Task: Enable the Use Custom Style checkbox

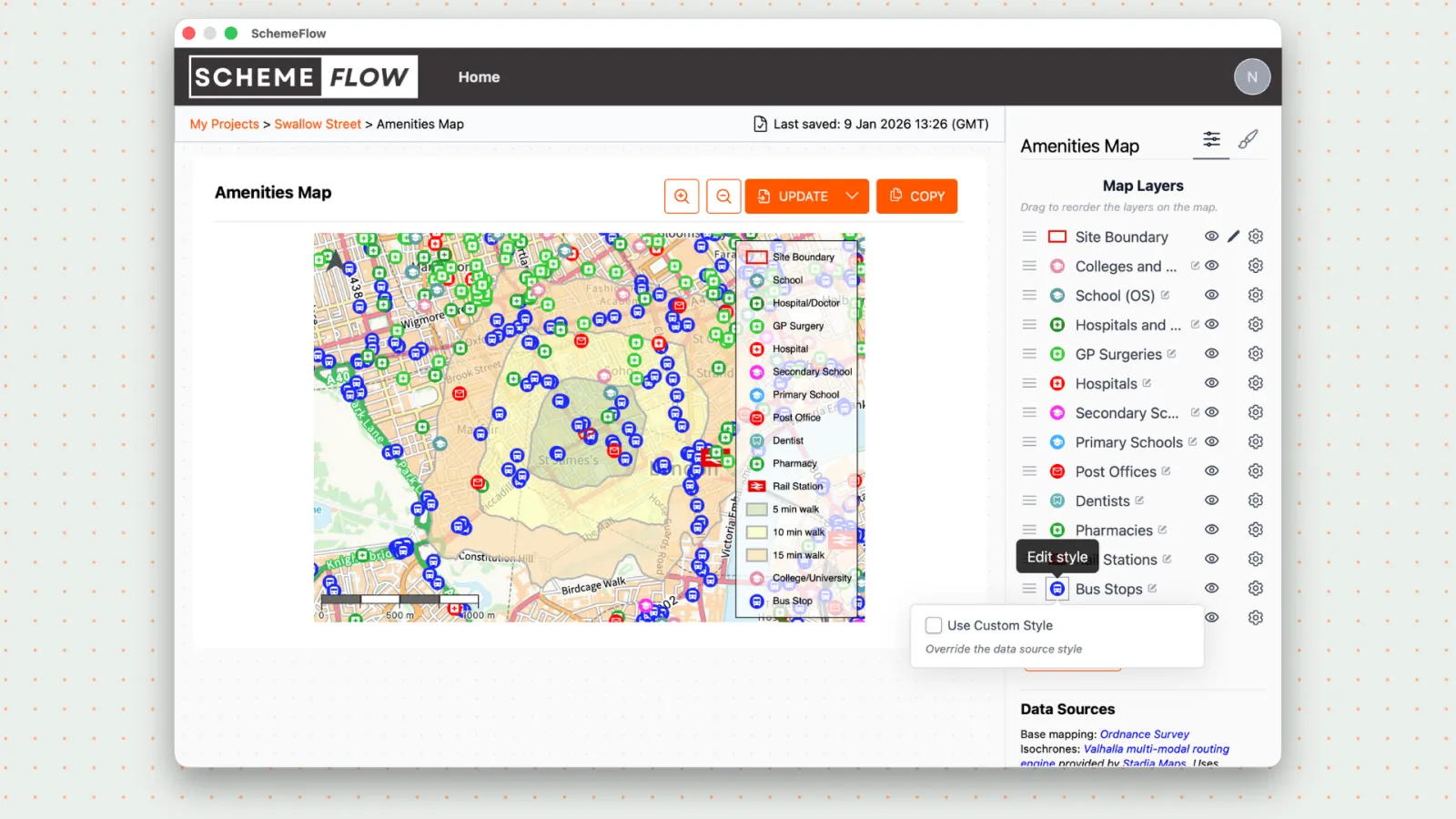Action: point(934,625)
